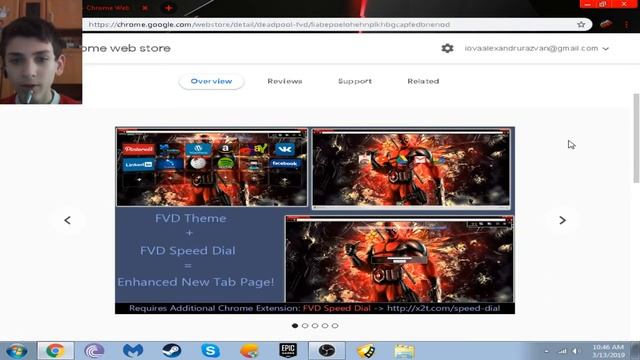Select the second carousel dot
The image size is (640, 360).
[305, 326]
